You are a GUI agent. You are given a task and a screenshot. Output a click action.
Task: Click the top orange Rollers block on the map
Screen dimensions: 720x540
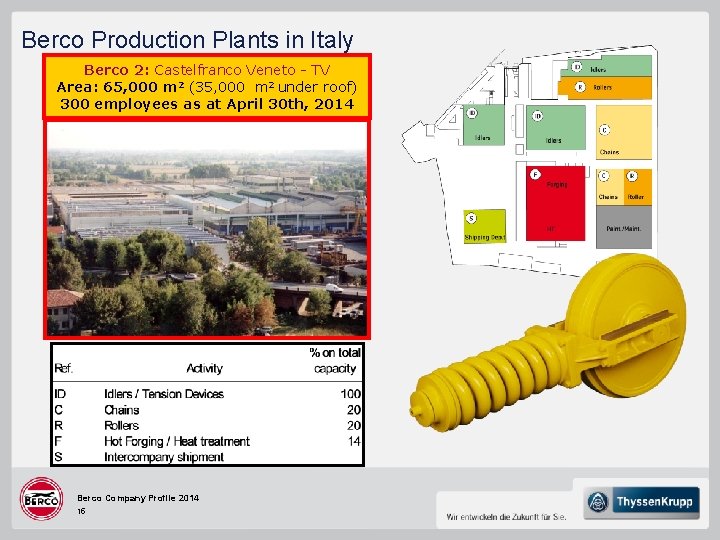tap(605, 88)
